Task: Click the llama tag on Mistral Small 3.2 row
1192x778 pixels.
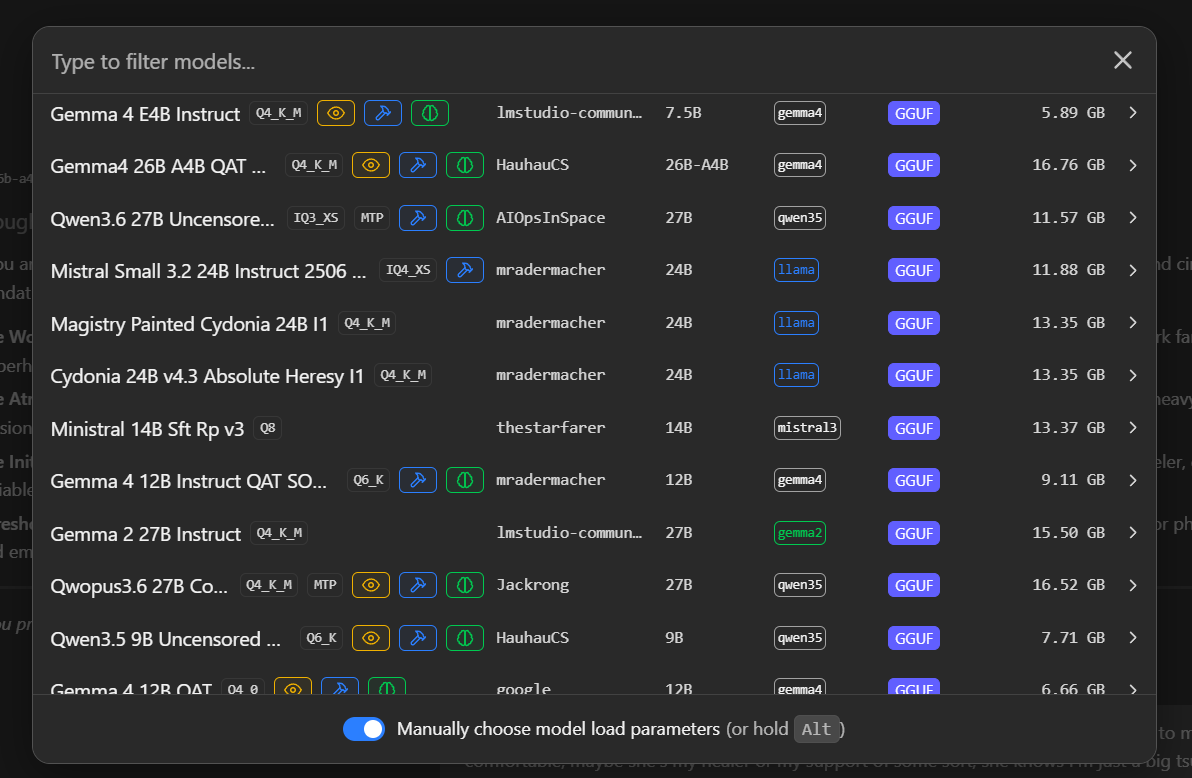Action: [x=796, y=270]
